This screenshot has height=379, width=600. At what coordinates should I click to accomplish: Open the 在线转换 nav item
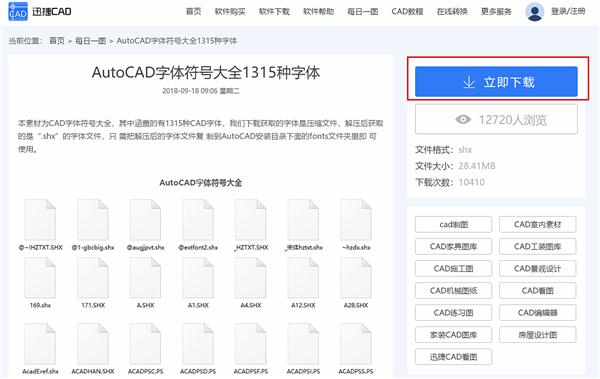pyautogui.click(x=452, y=11)
